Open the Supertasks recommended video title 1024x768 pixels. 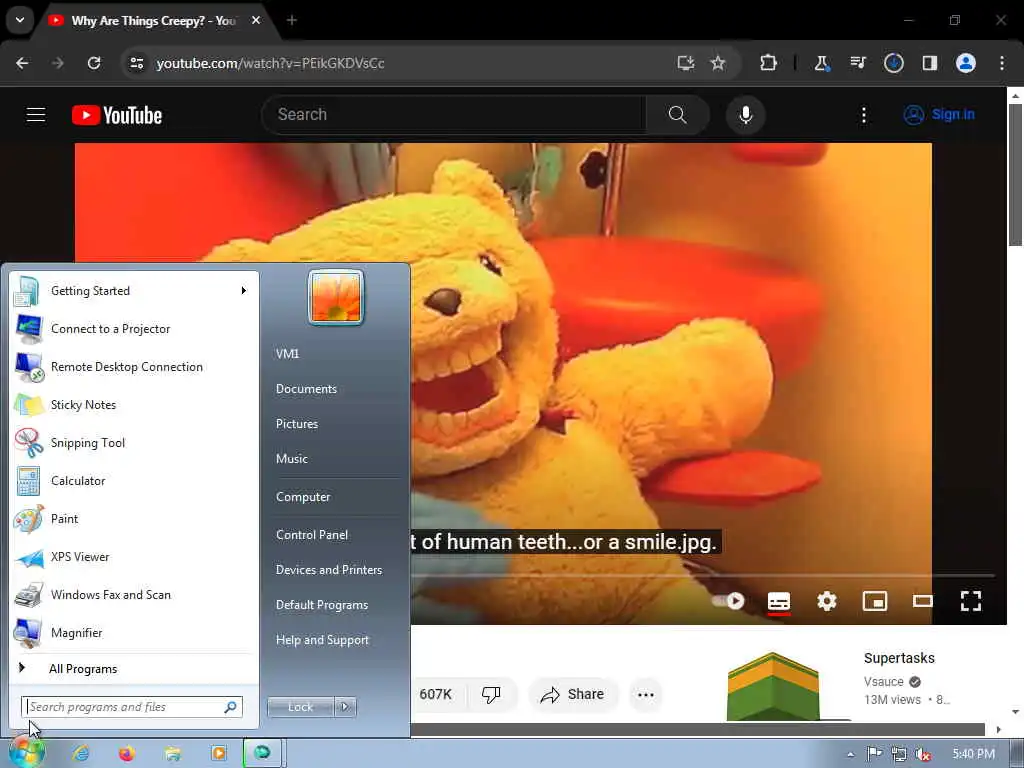pos(899,658)
